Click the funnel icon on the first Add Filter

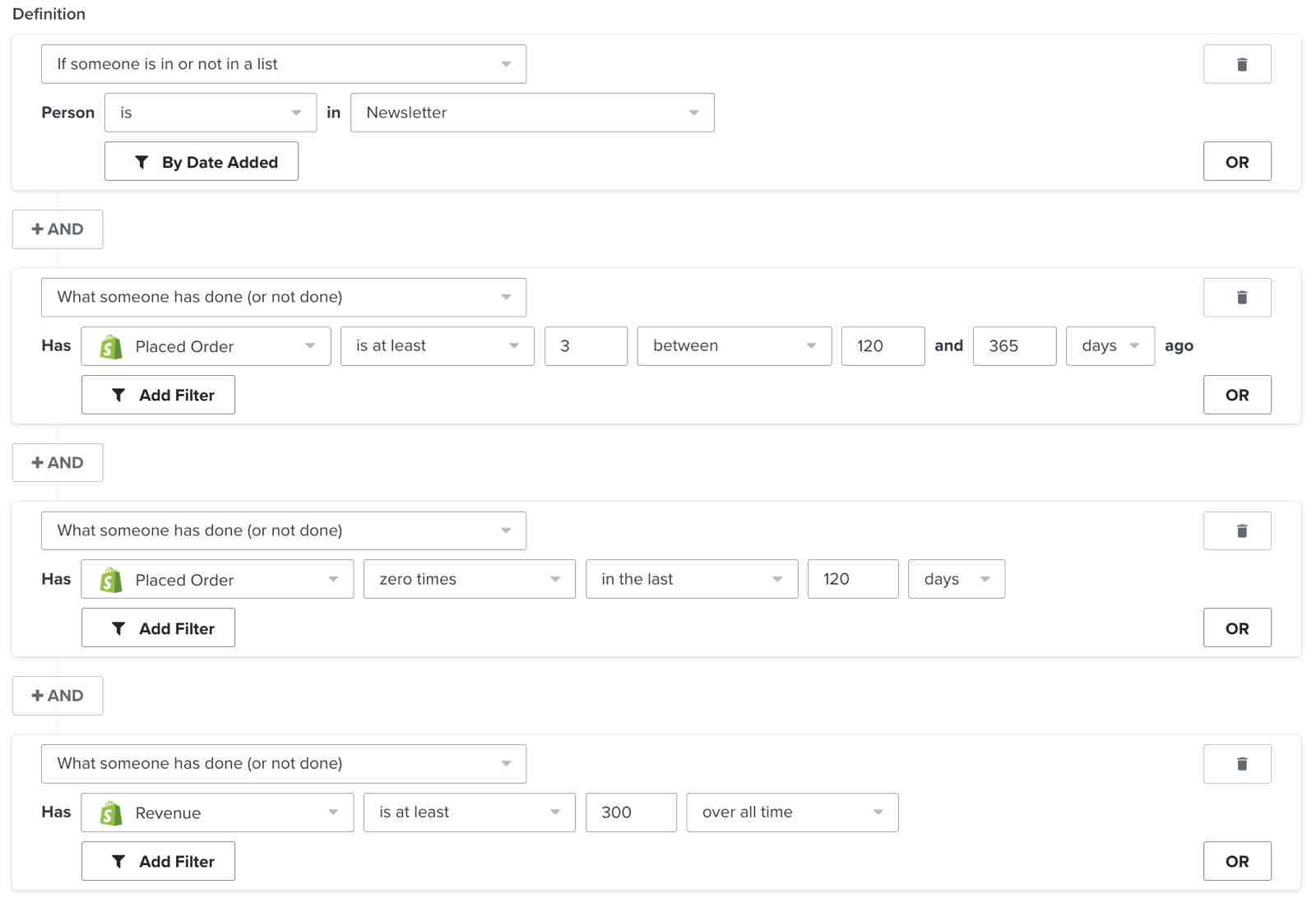pos(120,395)
